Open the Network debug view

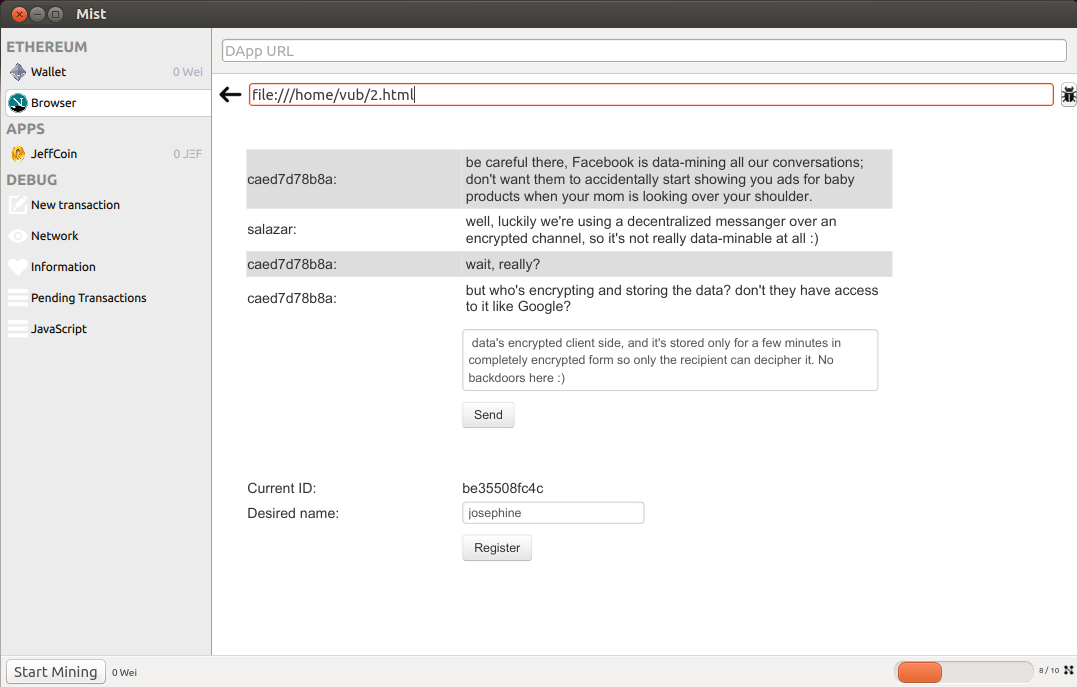tap(55, 236)
